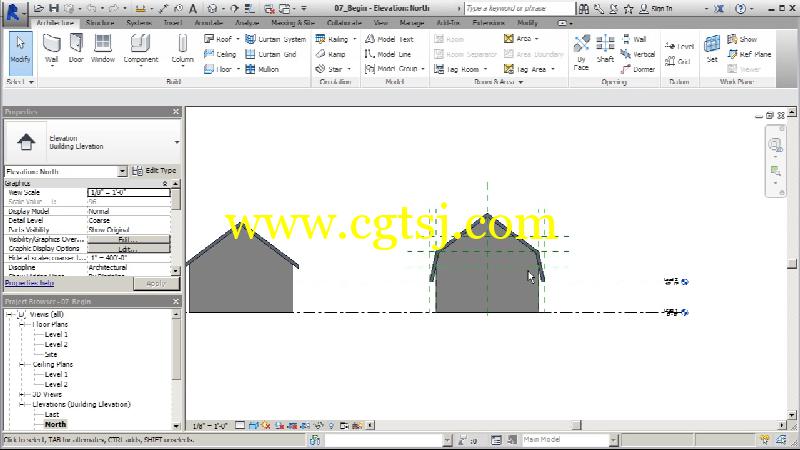Choose the Door tool
Screen dimensions: 800x450
76,49
